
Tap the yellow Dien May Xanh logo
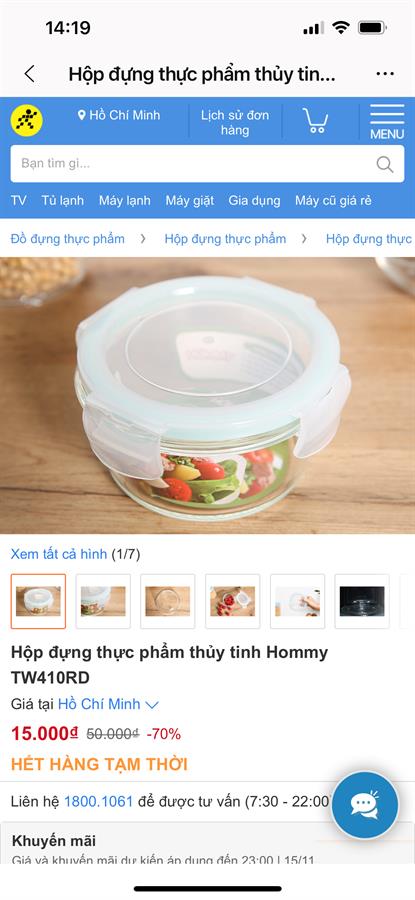26,121
